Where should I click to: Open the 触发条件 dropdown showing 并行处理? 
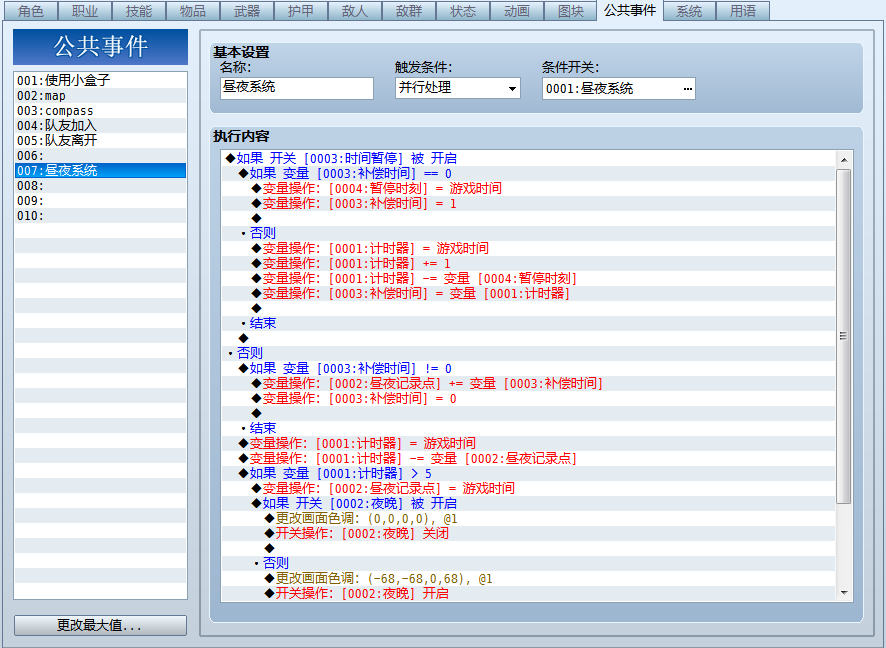coord(458,88)
